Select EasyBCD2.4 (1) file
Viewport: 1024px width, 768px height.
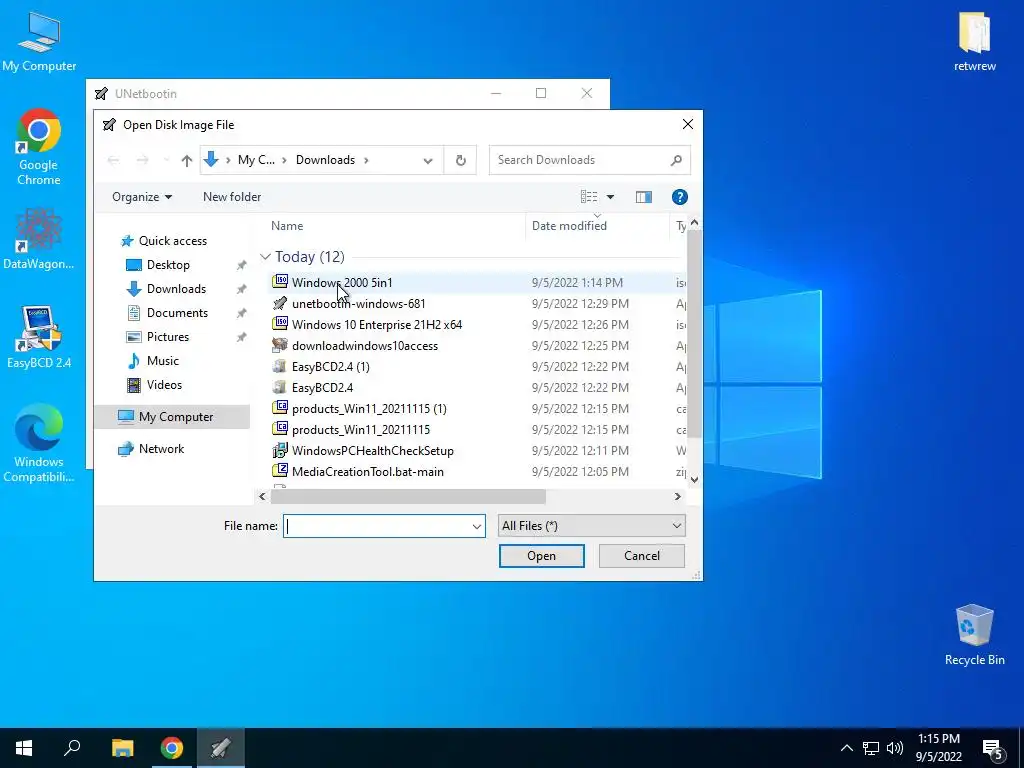pyautogui.click(x=477, y=366)
